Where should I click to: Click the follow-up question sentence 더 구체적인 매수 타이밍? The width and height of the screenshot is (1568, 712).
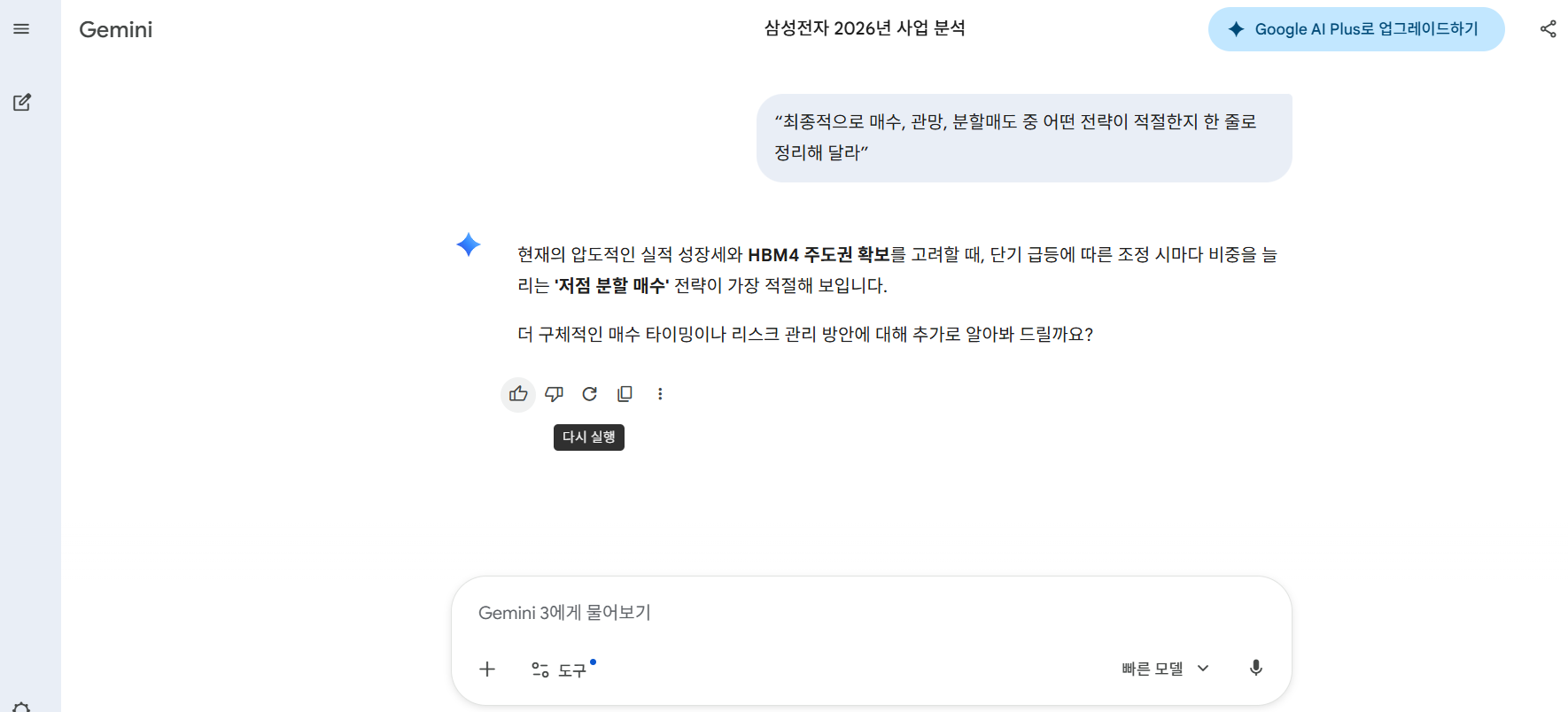click(x=805, y=334)
